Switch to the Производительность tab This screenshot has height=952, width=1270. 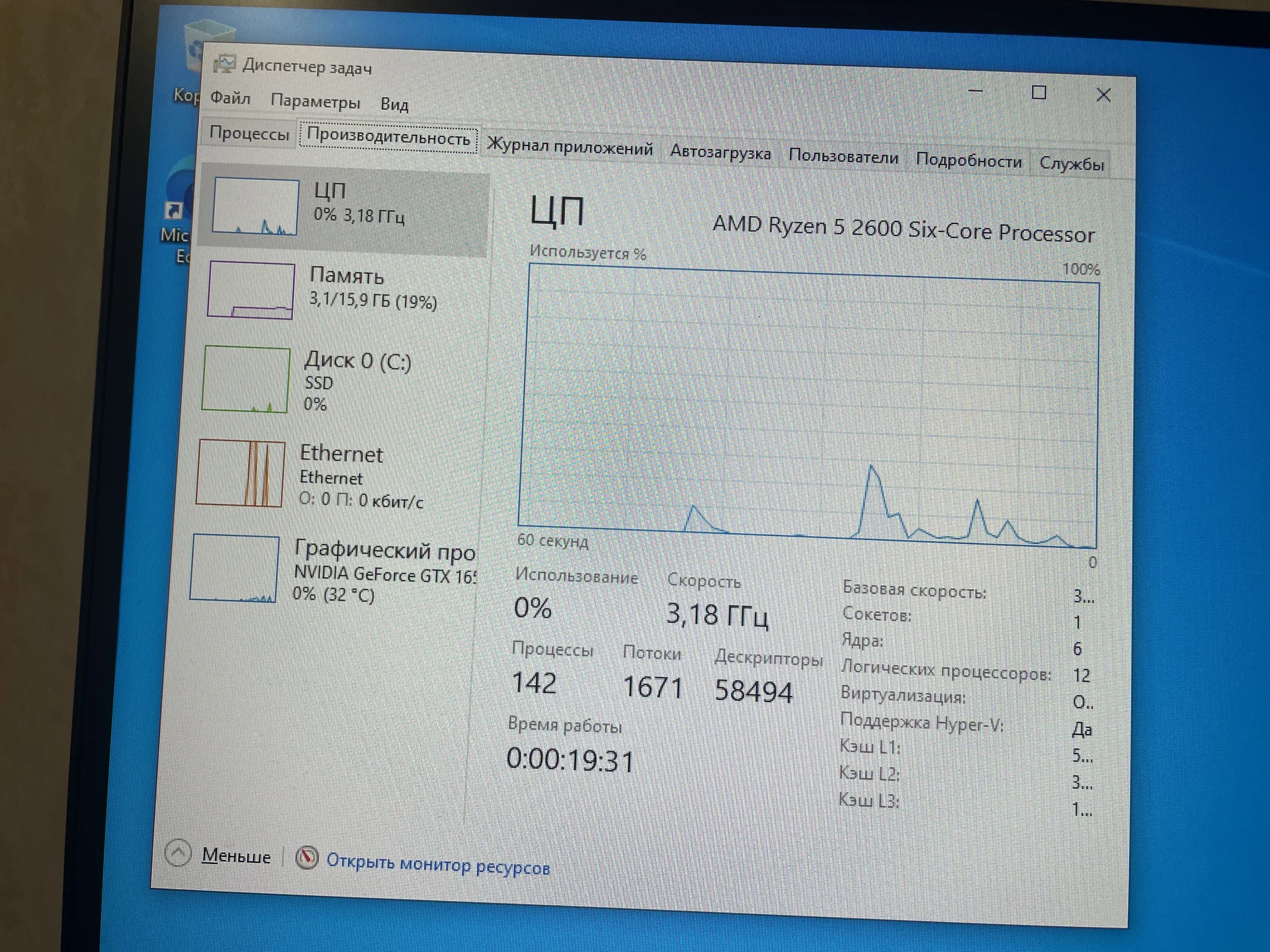pyautogui.click(x=388, y=137)
